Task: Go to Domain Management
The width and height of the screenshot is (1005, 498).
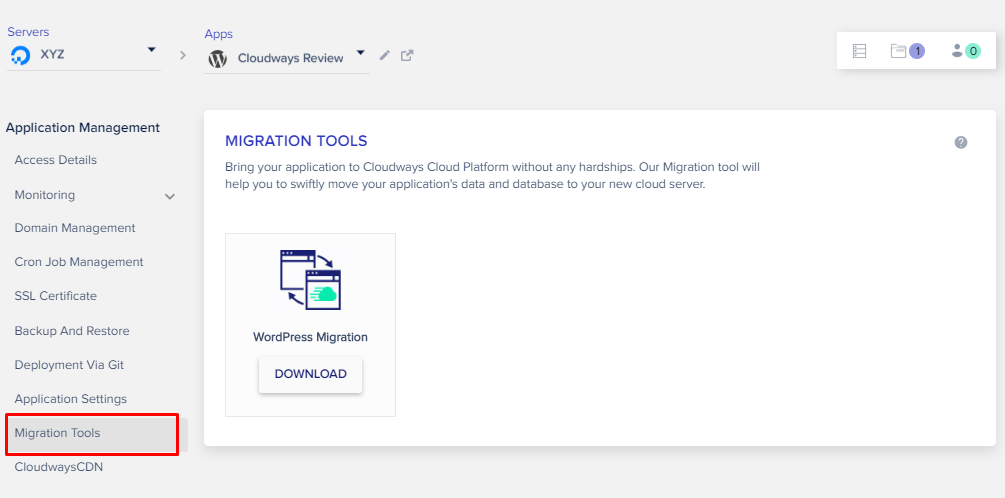Action: pos(75,228)
